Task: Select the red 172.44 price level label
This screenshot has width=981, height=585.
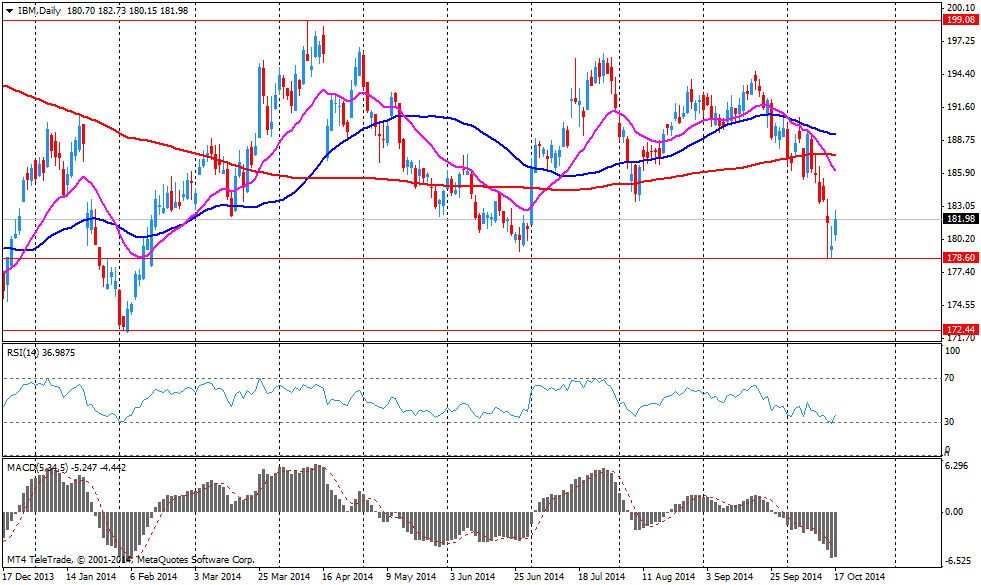Action: point(960,329)
